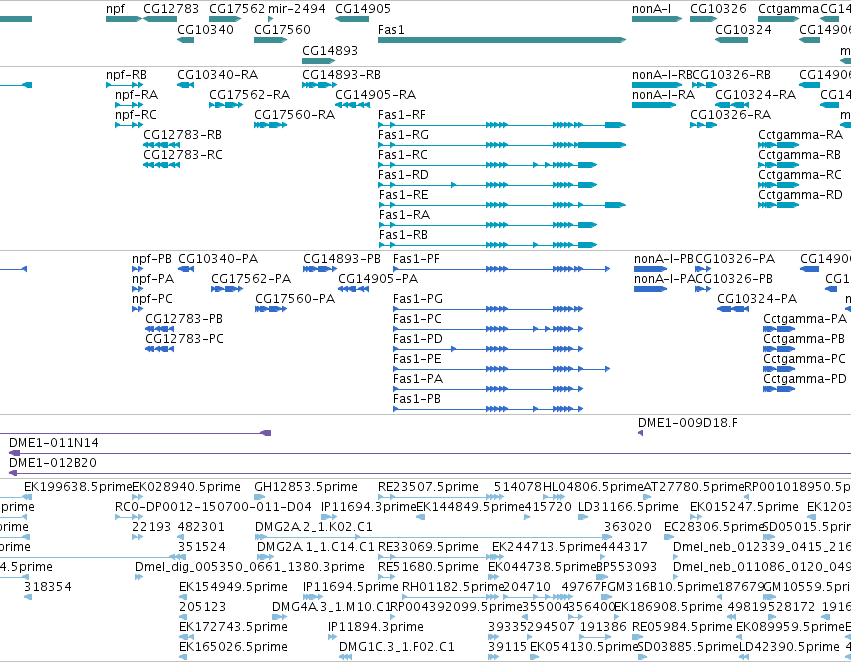Click the CG17562-PA protein feature

point(227,289)
